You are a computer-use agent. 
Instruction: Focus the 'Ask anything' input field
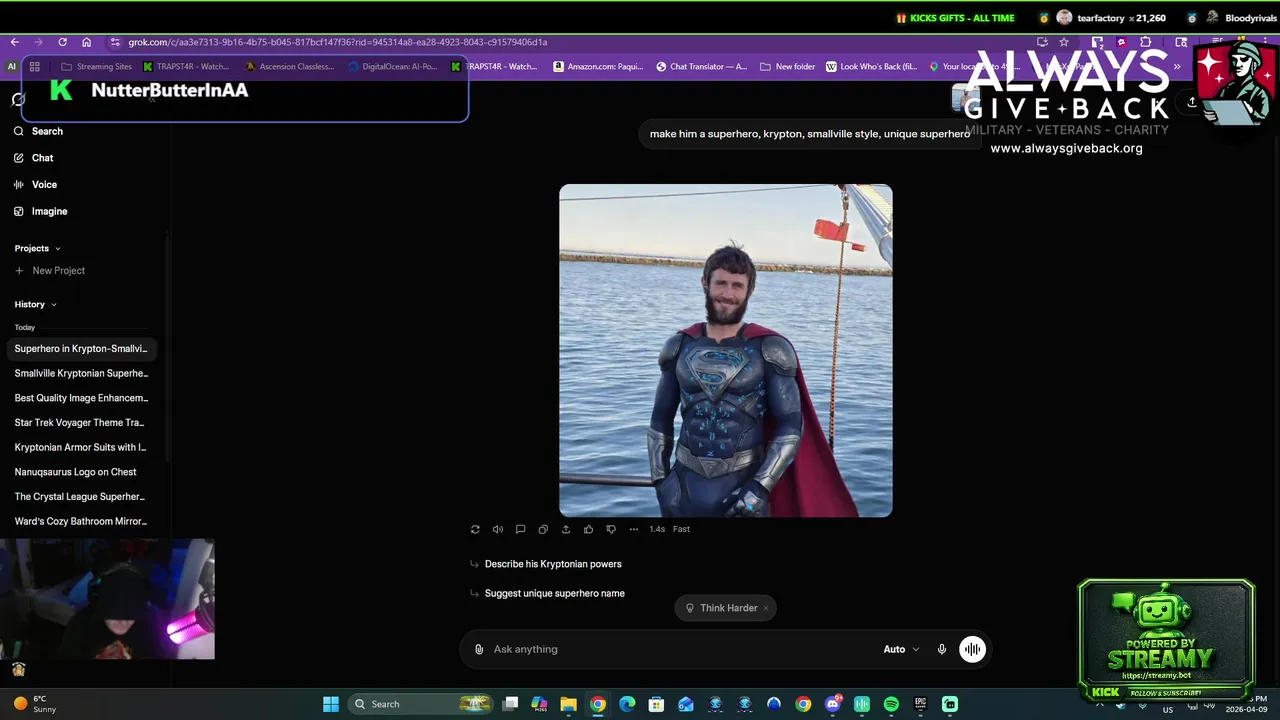680,649
